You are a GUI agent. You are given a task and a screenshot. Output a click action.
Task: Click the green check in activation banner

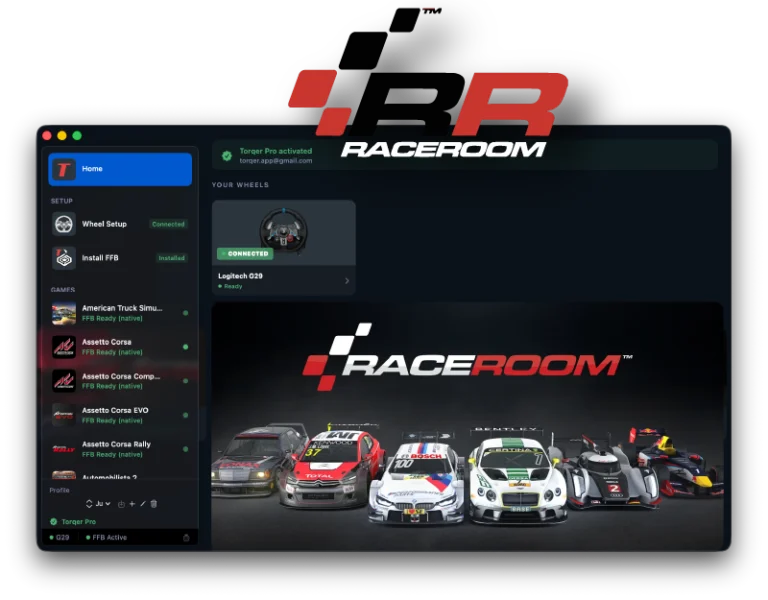pyautogui.click(x=227, y=156)
